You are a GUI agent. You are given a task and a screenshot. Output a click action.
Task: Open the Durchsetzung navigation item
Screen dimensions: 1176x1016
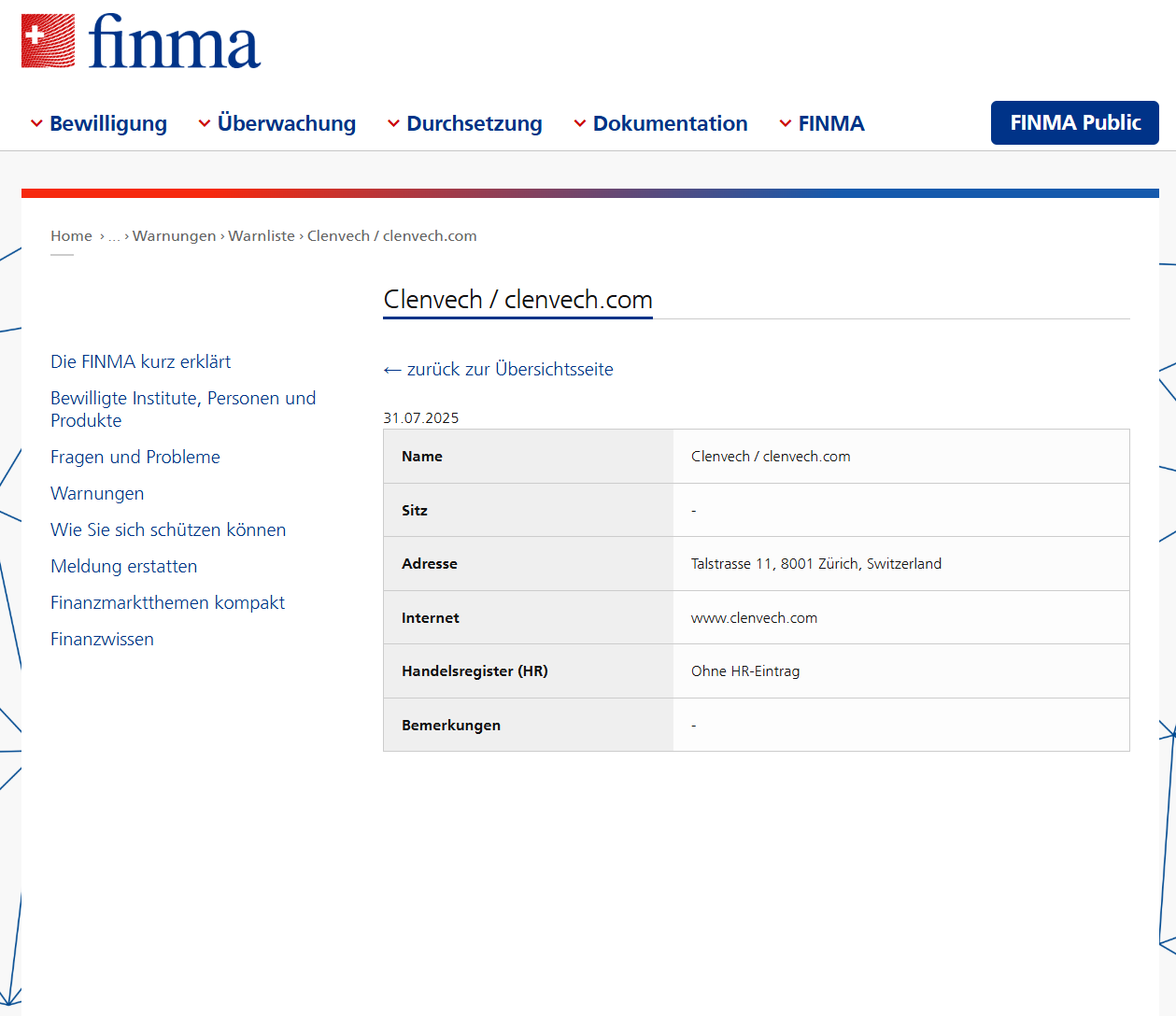point(475,123)
